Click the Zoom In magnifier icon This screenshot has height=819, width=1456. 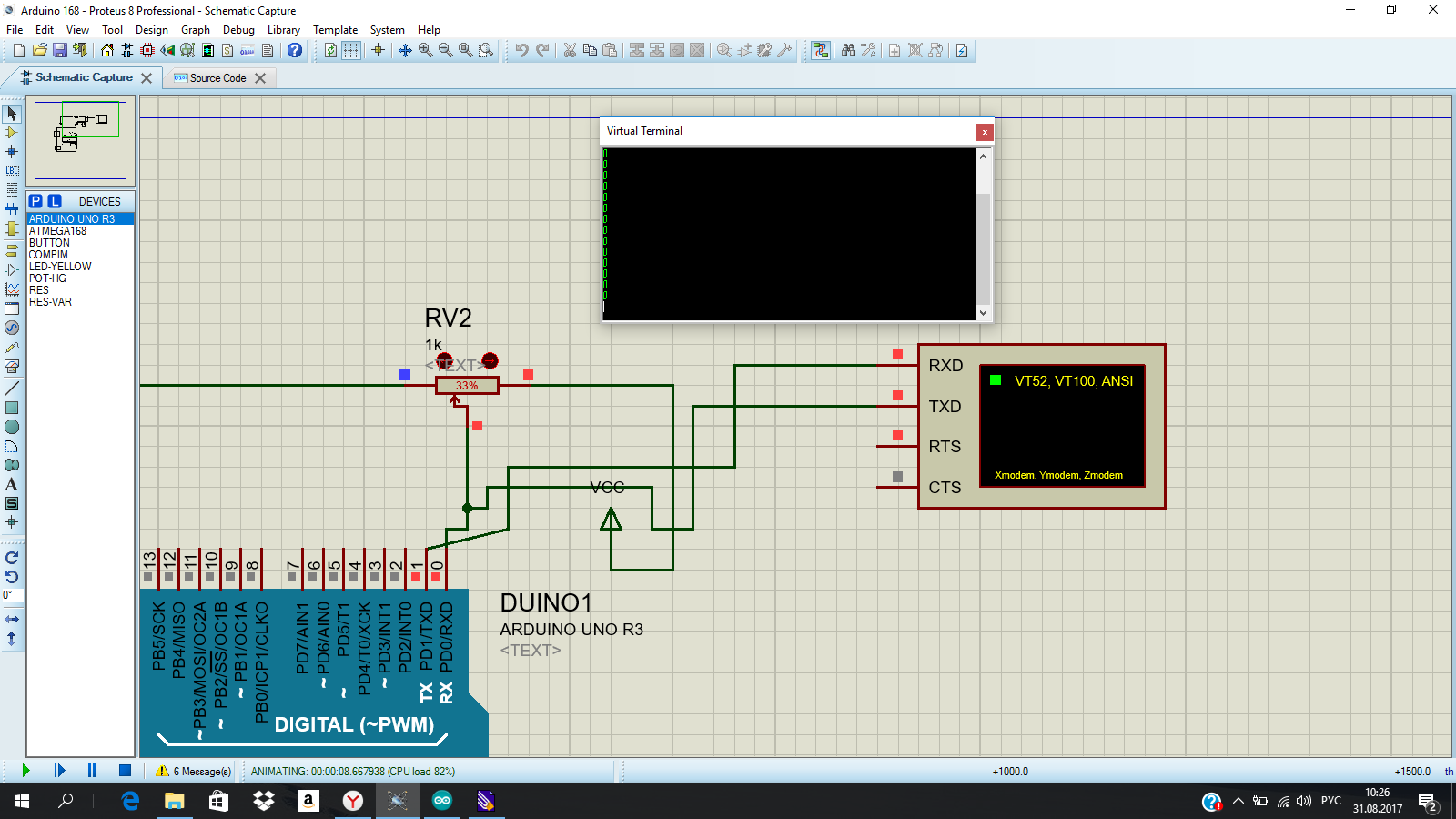(x=426, y=50)
